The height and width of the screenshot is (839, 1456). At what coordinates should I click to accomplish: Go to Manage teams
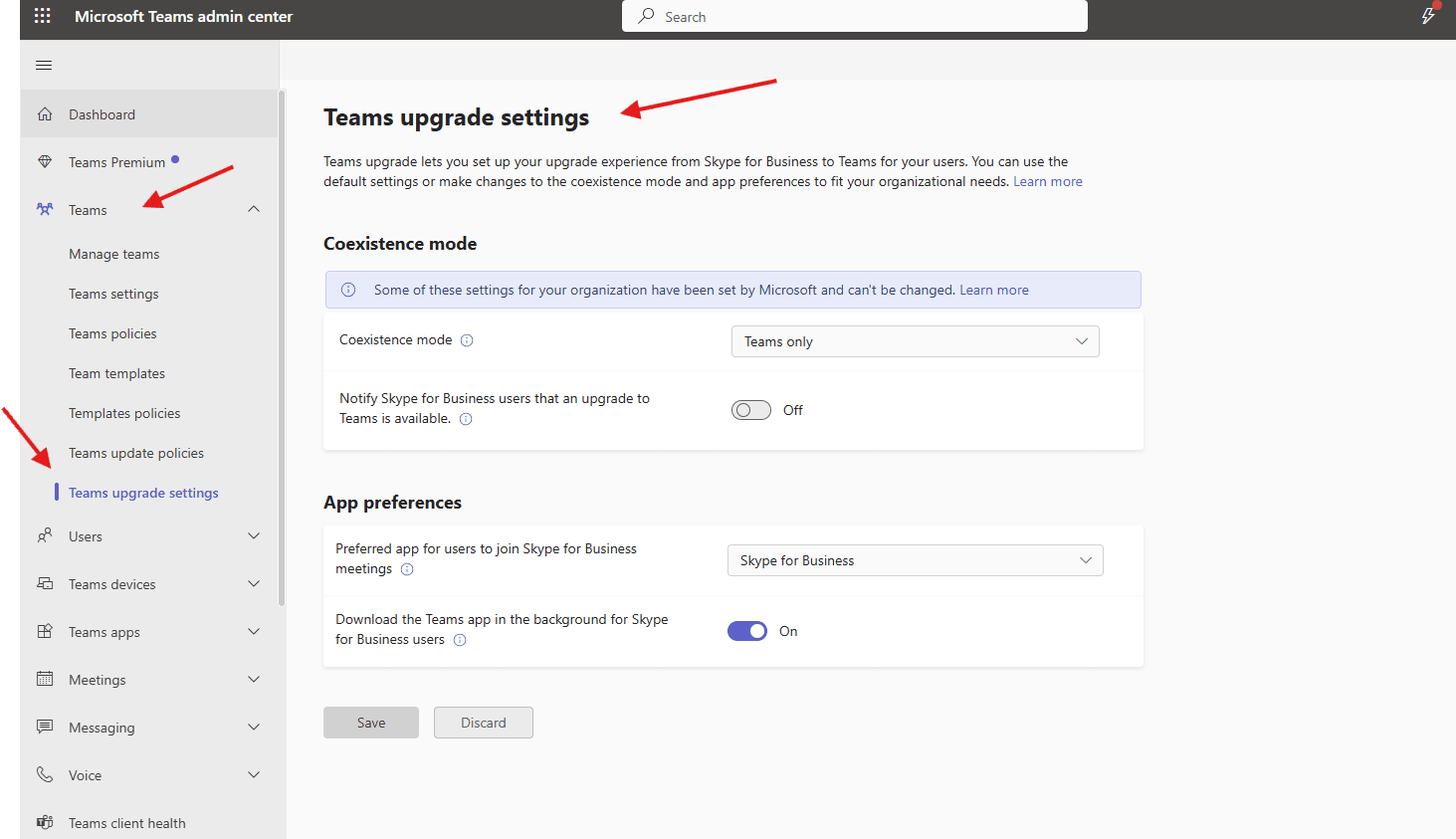click(113, 254)
